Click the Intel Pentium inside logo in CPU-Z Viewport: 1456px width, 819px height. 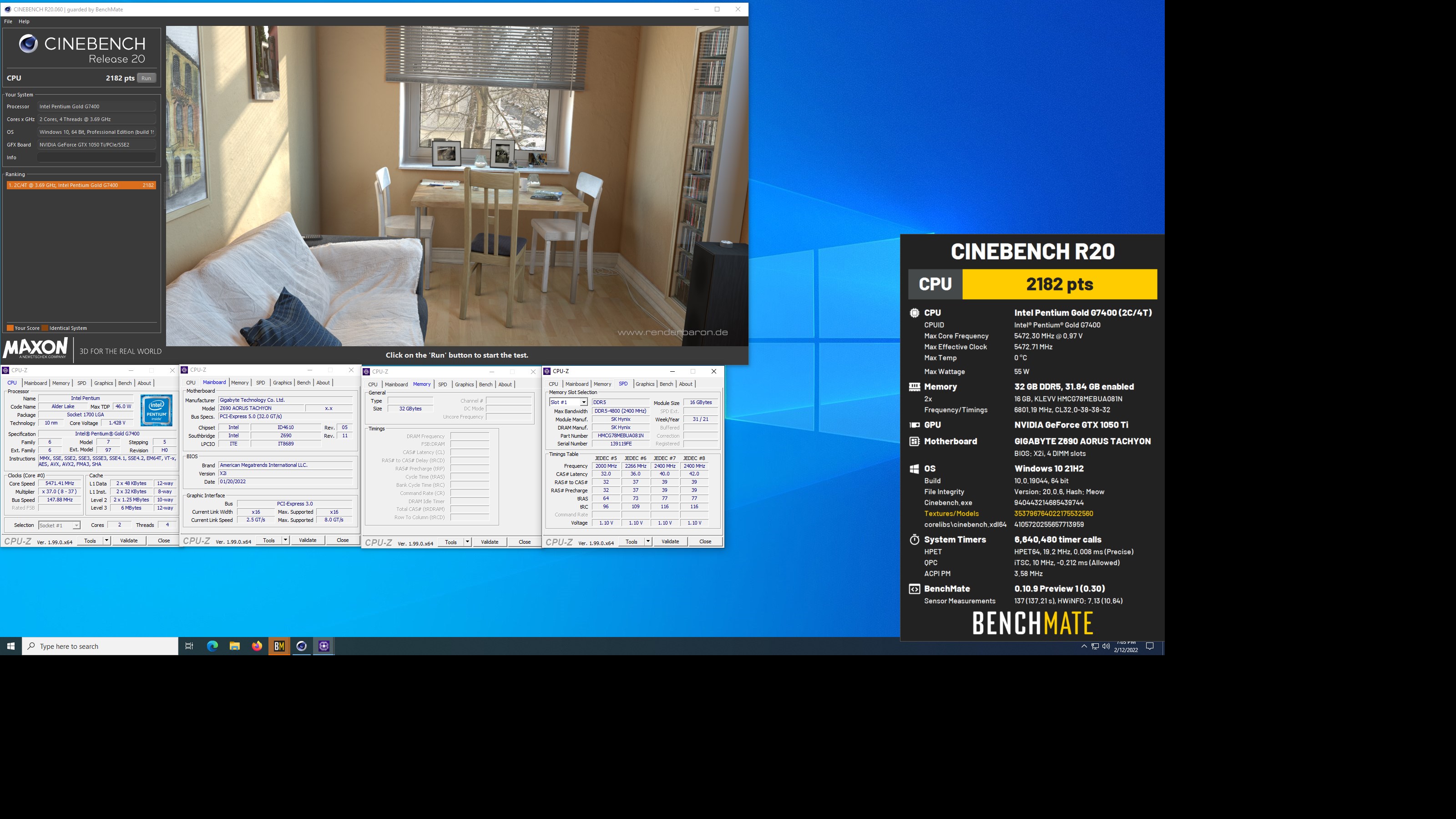[157, 410]
